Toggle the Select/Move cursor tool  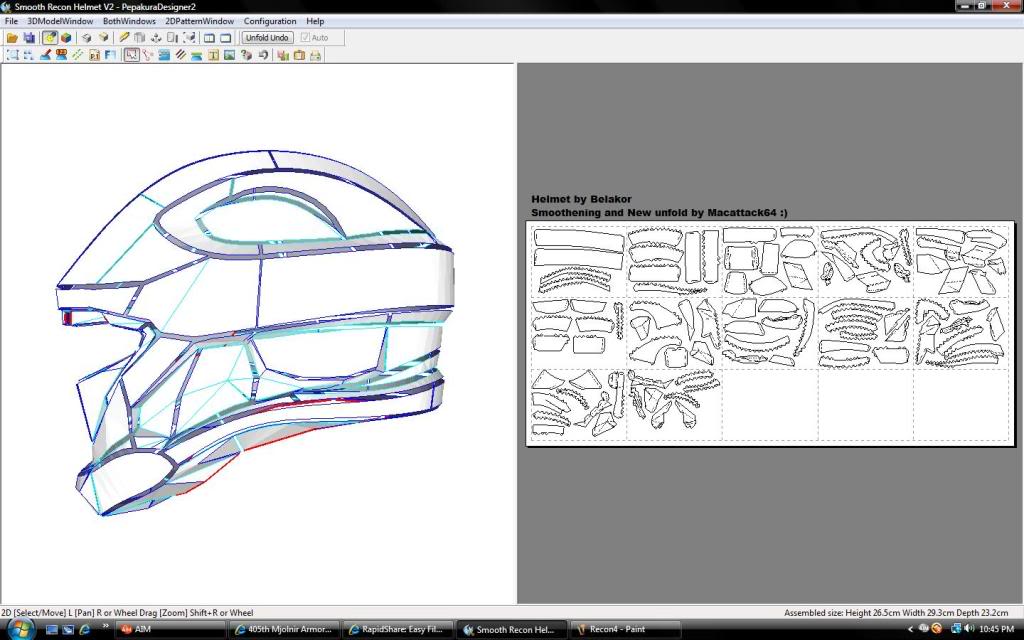click(131, 55)
